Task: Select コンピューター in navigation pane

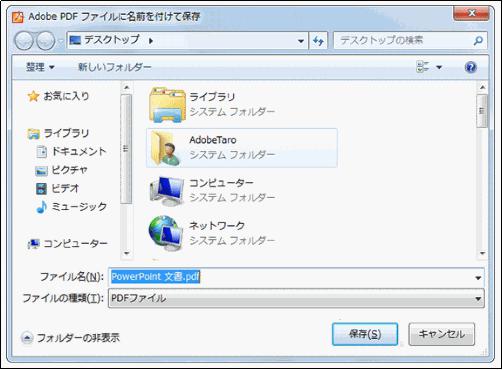Action: [x=76, y=244]
